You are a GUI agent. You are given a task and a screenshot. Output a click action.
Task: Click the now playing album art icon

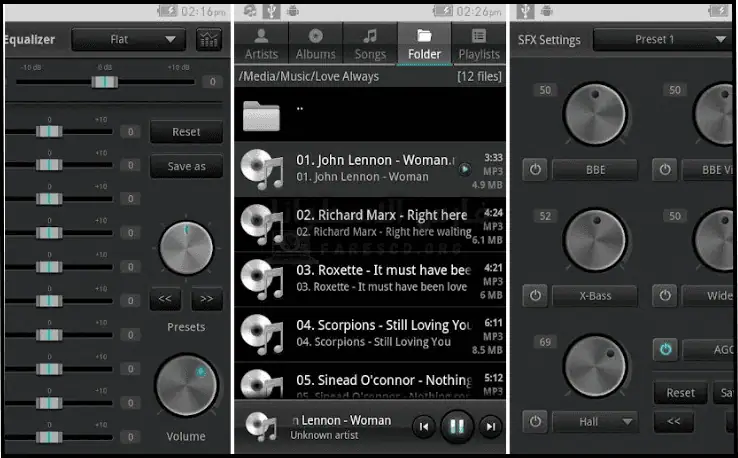tap(261, 427)
